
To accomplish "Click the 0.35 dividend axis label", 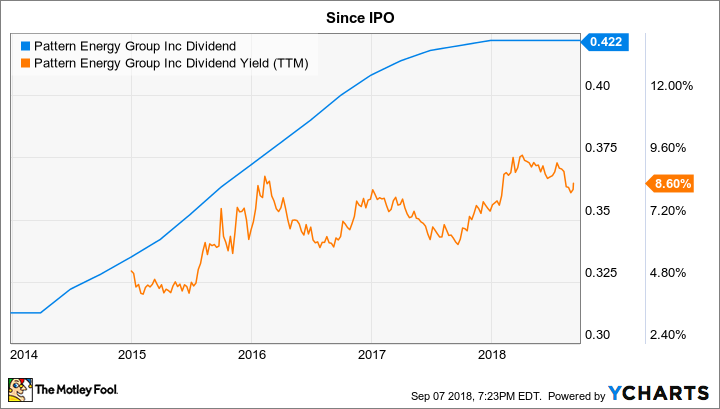I will point(597,211).
